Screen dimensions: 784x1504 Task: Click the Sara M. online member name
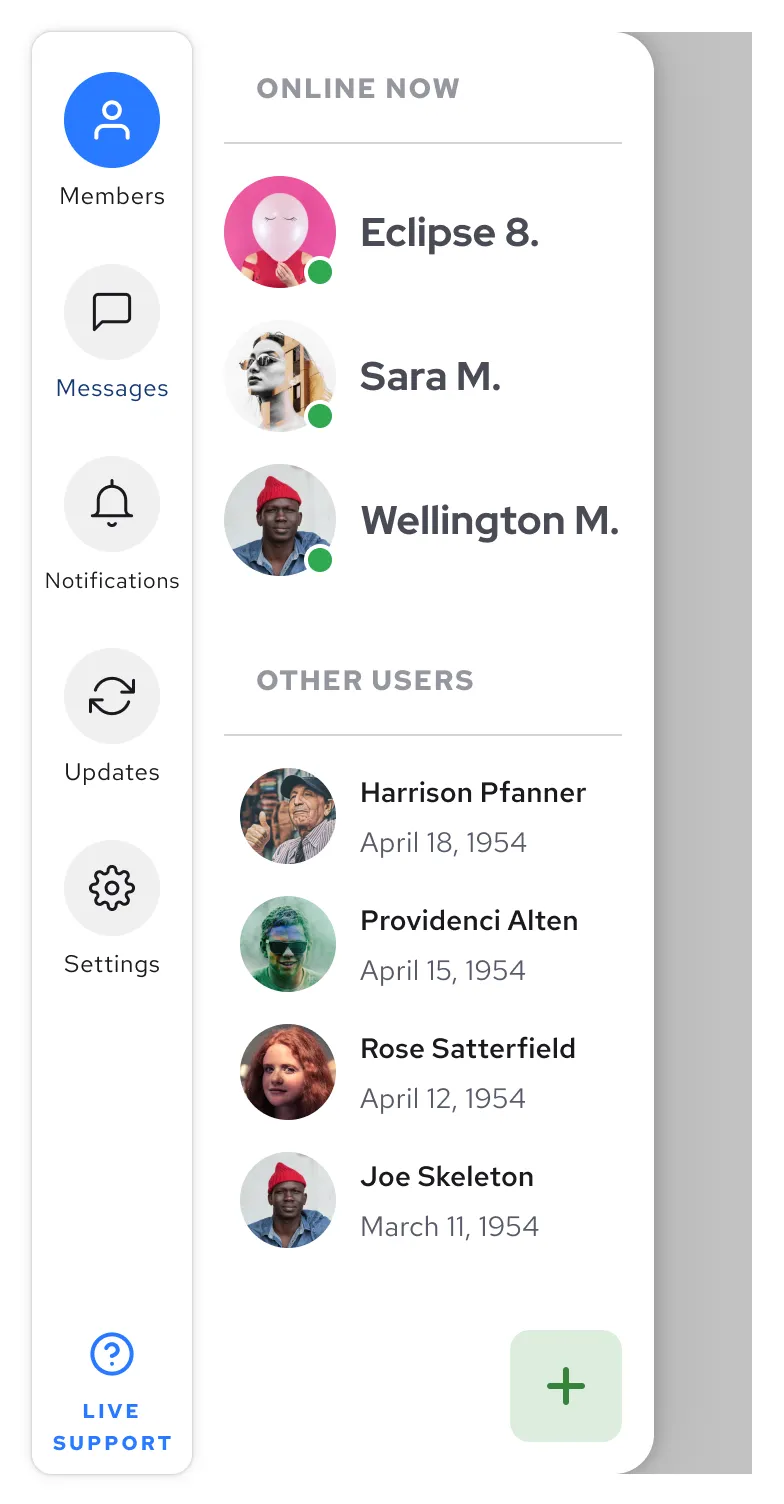(430, 376)
